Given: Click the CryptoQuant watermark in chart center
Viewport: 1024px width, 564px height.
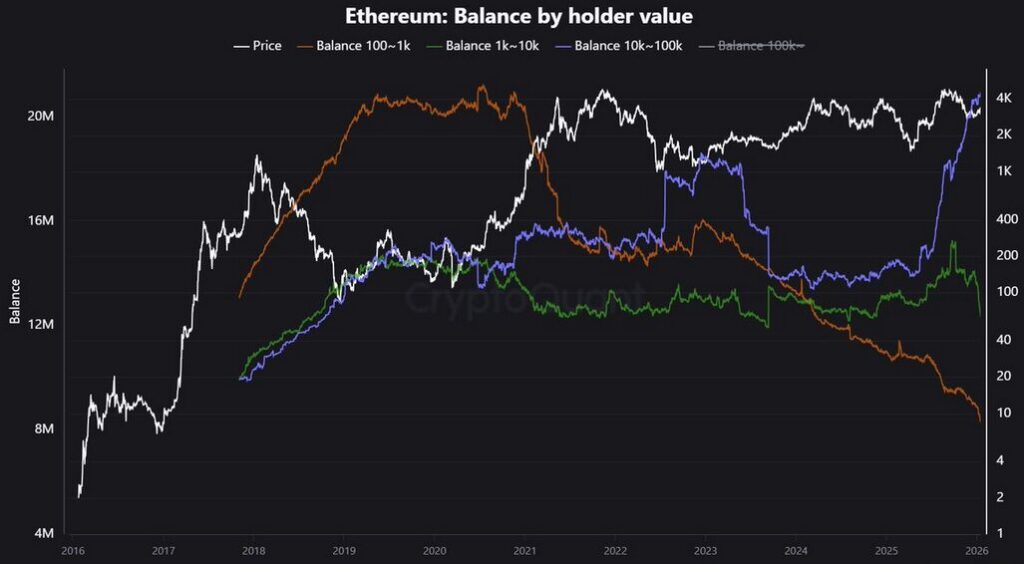Looking at the screenshot, I should coord(525,297).
